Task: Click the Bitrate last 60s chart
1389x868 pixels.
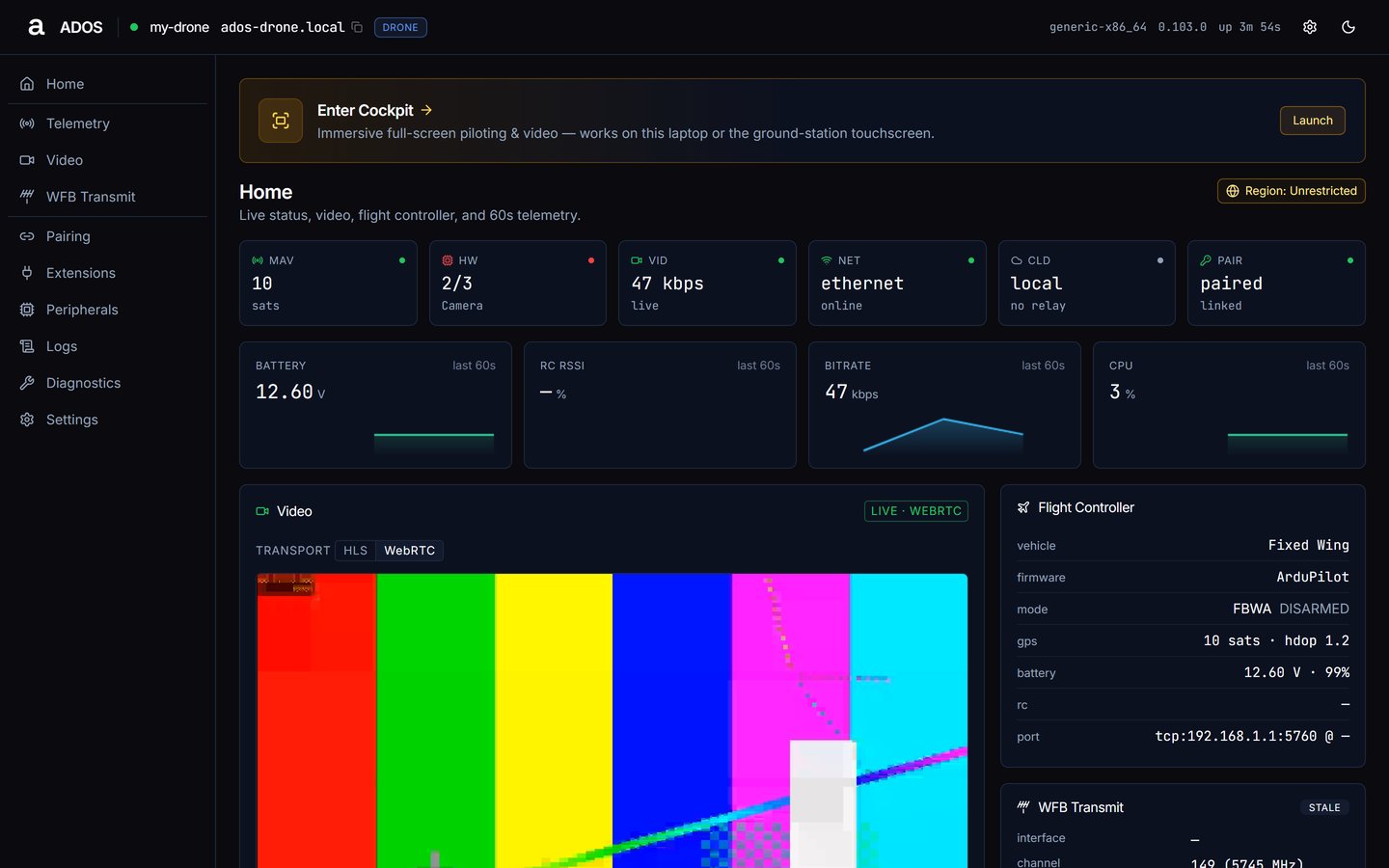Action: pos(944,405)
